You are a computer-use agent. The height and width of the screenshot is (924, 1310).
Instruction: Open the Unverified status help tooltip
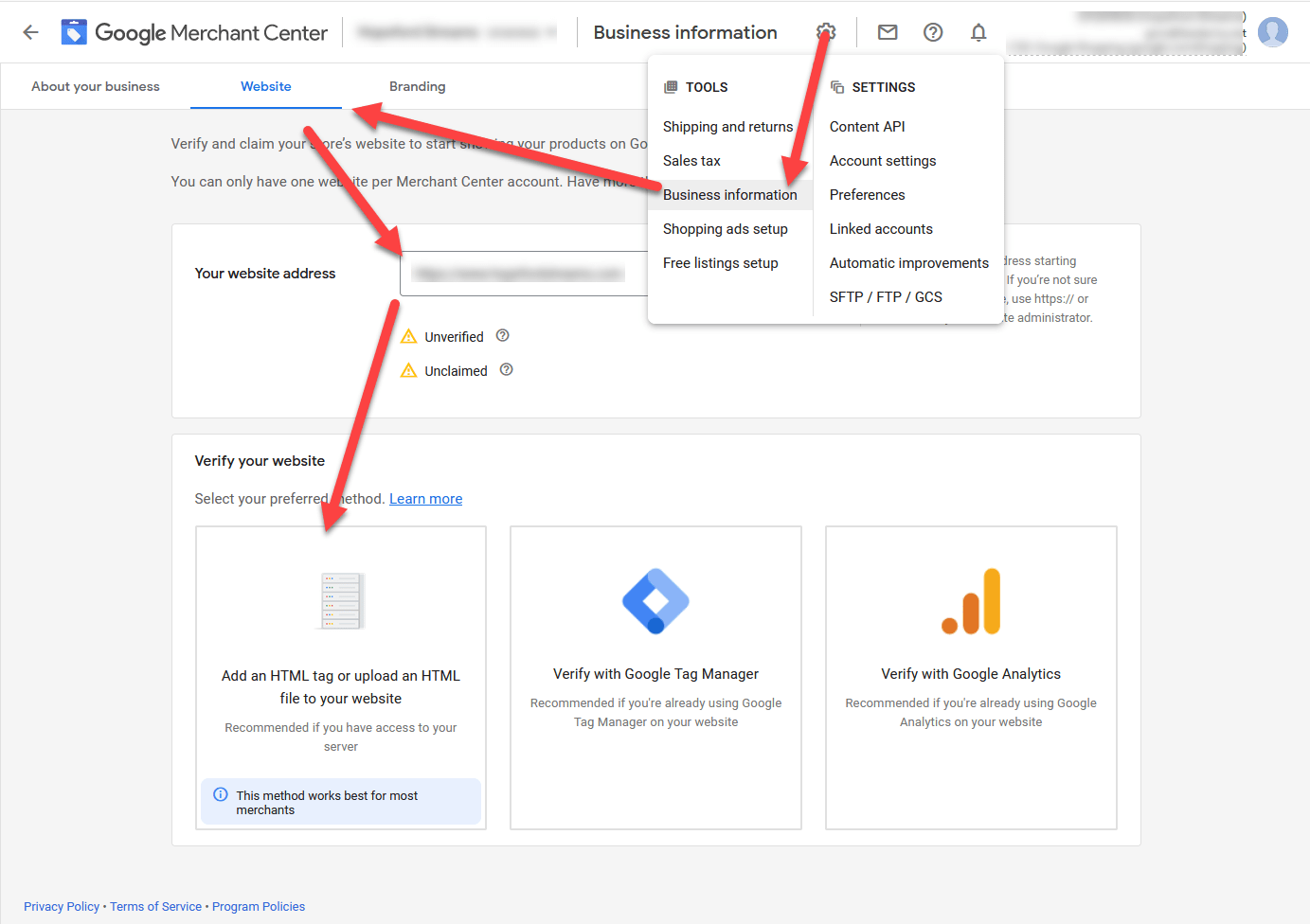pos(502,335)
